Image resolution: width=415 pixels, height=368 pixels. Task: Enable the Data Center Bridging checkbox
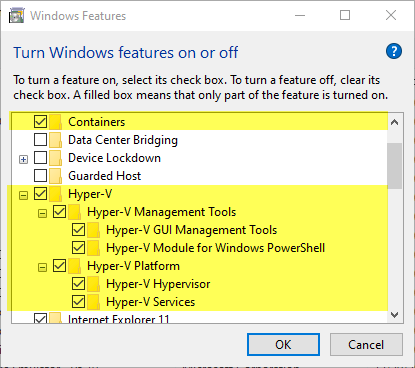[40, 140]
